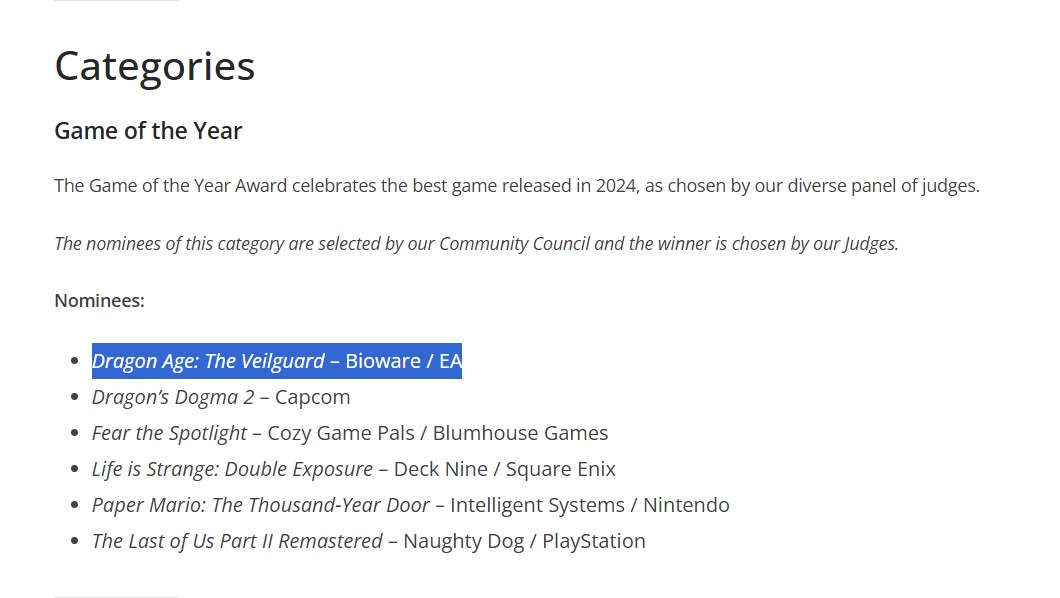Click the Naughty Dog / PlayStation text
The height and width of the screenshot is (598, 1060).
click(525, 541)
